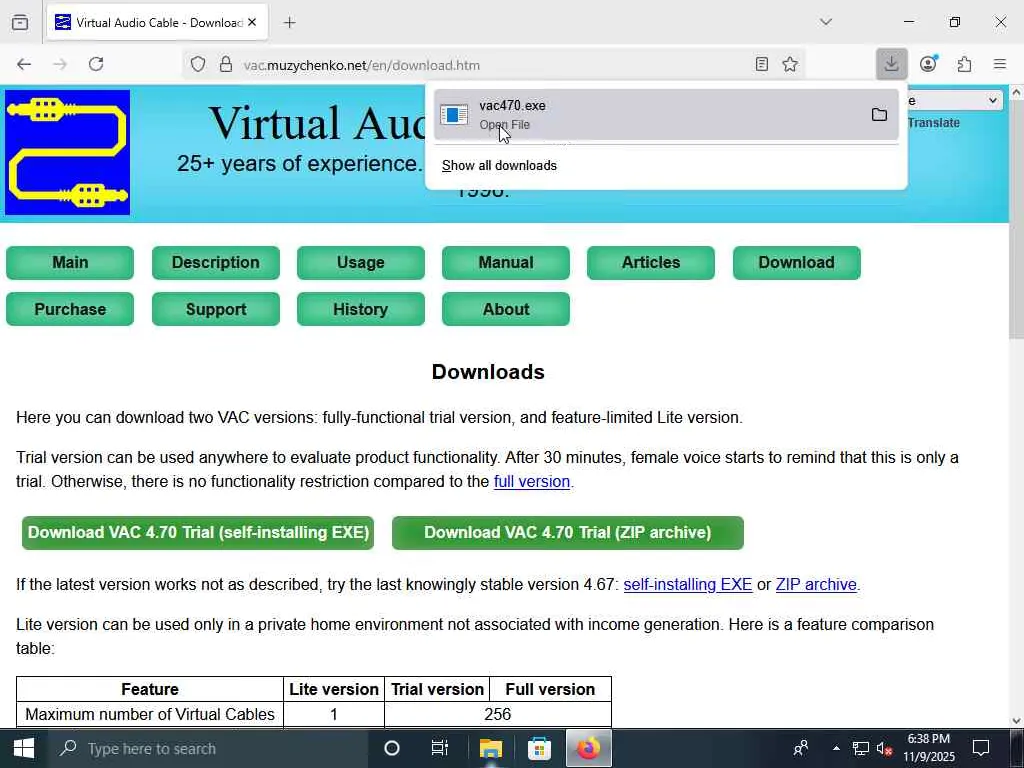Viewport: 1024px width, 768px height.
Task: Open a new browser tab
Action: [290, 23]
